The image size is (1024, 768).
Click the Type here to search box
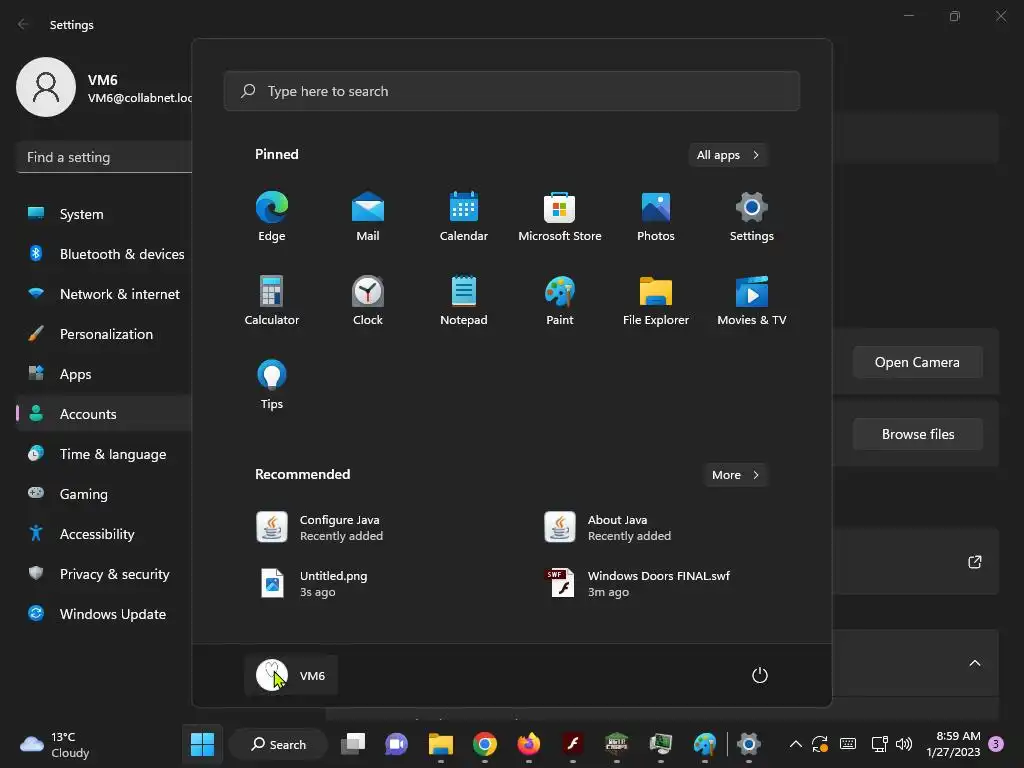pyautogui.click(x=511, y=91)
